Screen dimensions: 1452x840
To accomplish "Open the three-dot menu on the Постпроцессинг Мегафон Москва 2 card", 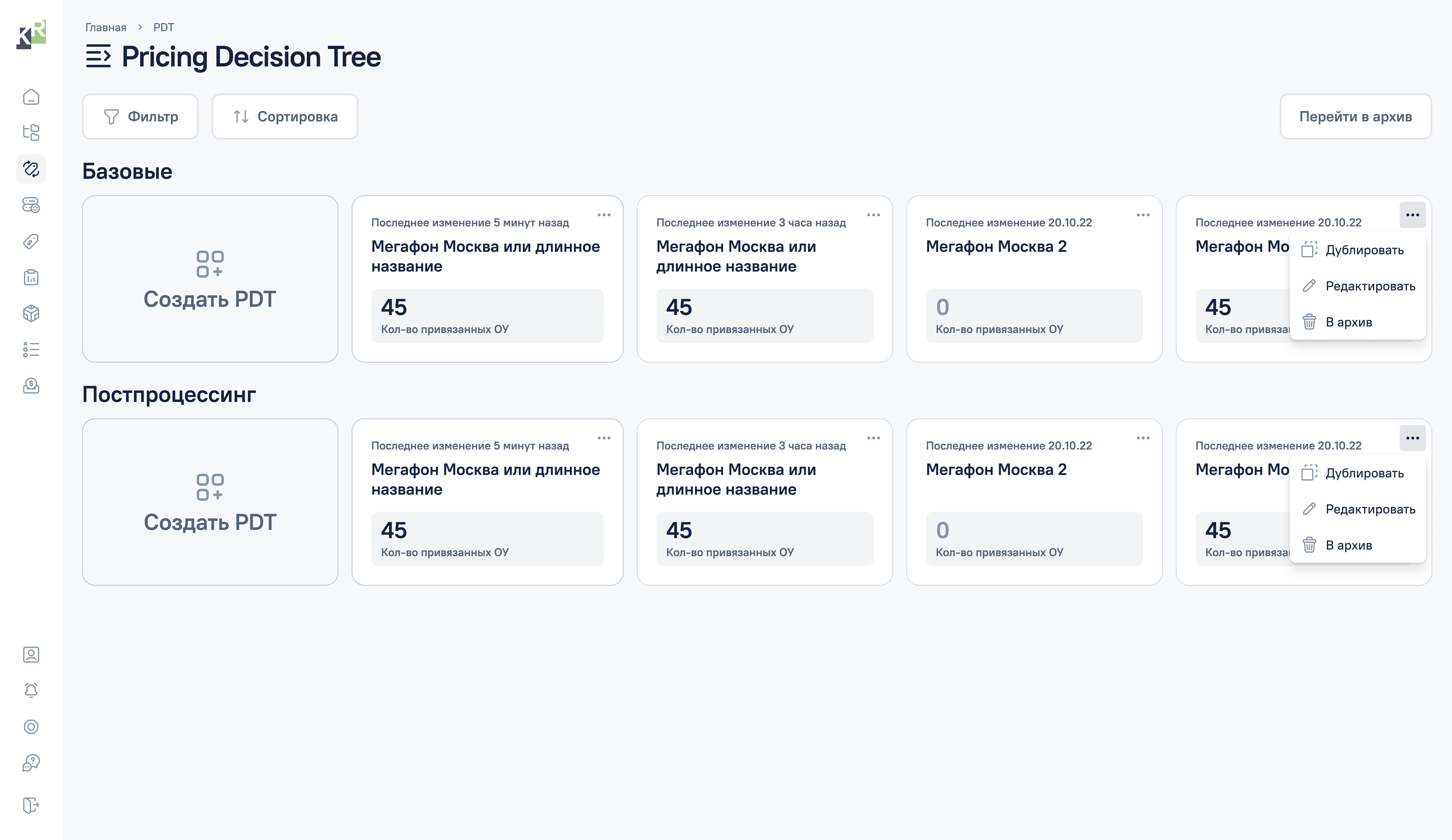I will coord(1143,438).
